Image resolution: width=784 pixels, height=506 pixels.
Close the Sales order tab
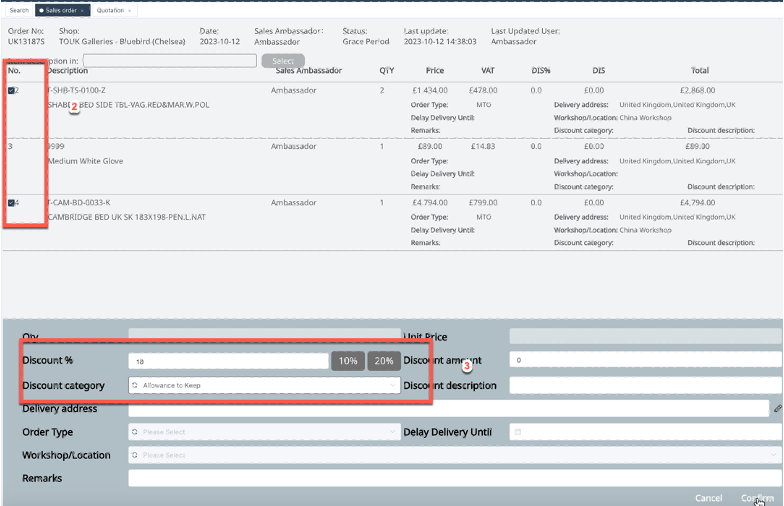(83, 10)
